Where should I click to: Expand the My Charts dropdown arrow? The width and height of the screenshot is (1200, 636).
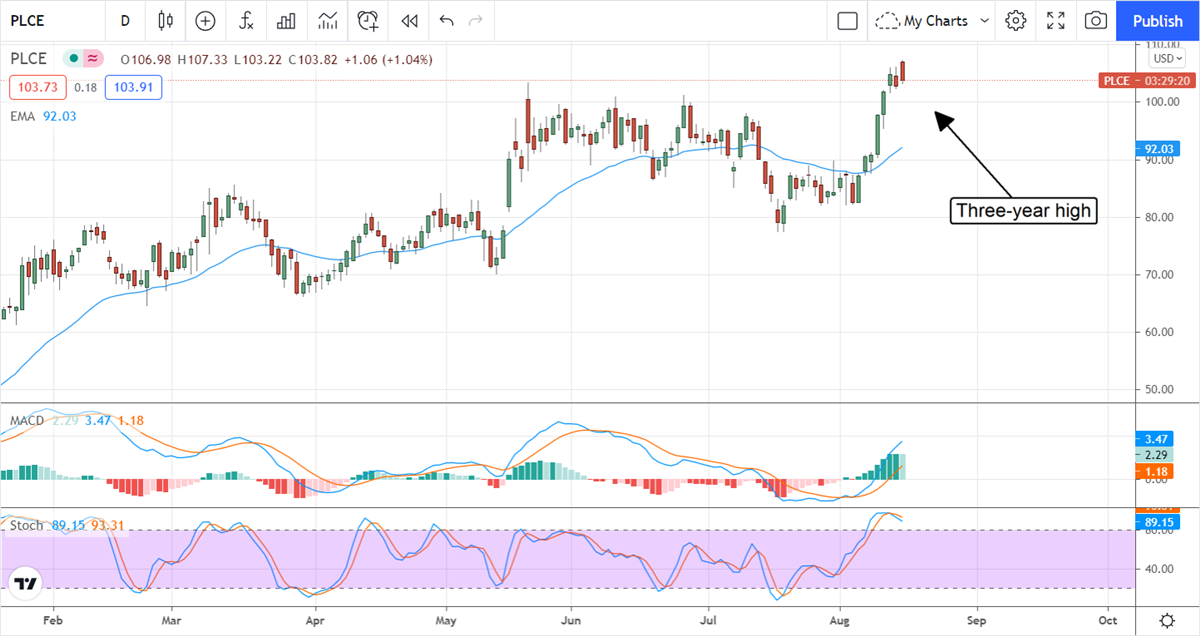pos(985,20)
